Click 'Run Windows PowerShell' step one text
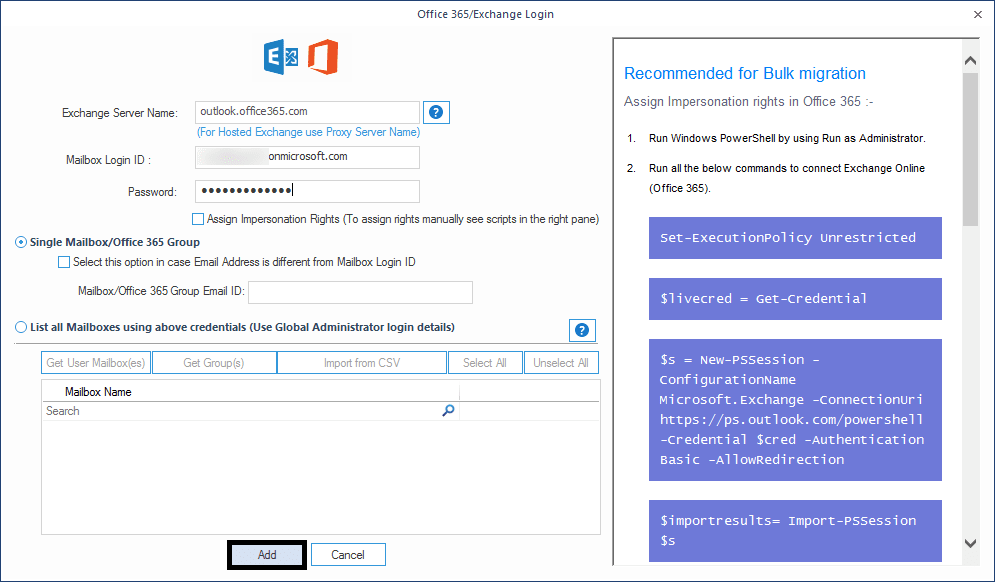The width and height of the screenshot is (995, 582). 787,138
